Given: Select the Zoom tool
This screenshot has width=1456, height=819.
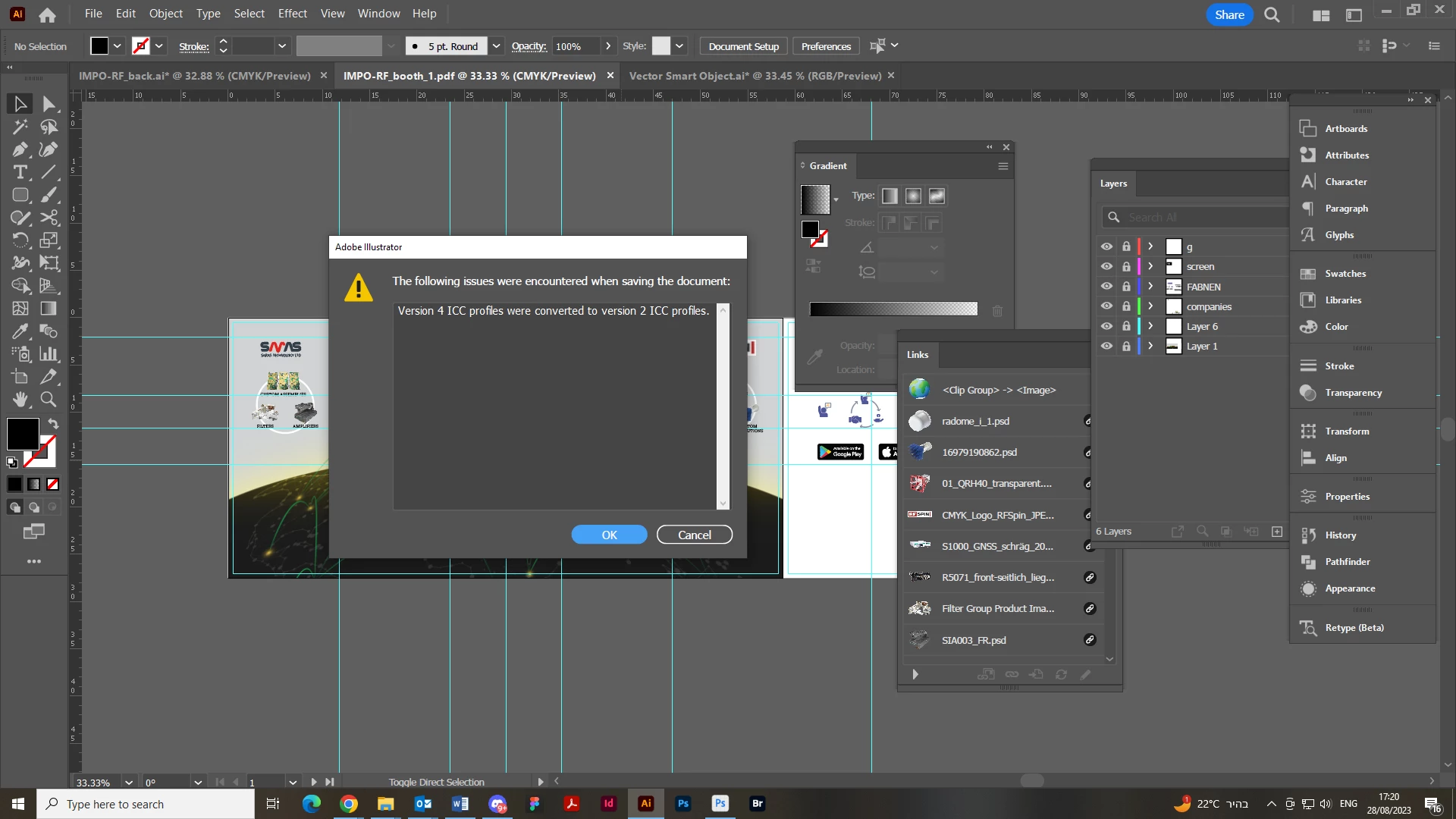Looking at the screenshot, I should pos(49,400).
